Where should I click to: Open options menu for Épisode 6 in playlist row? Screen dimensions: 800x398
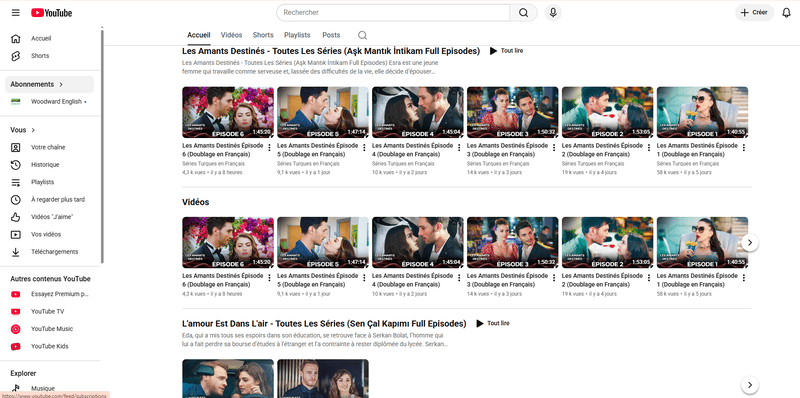click(269, 148)
